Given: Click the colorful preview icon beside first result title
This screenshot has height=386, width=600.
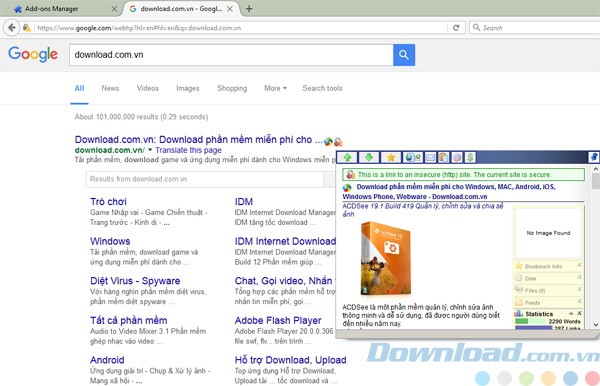Looking at the screenshot, I should [328, 142].
